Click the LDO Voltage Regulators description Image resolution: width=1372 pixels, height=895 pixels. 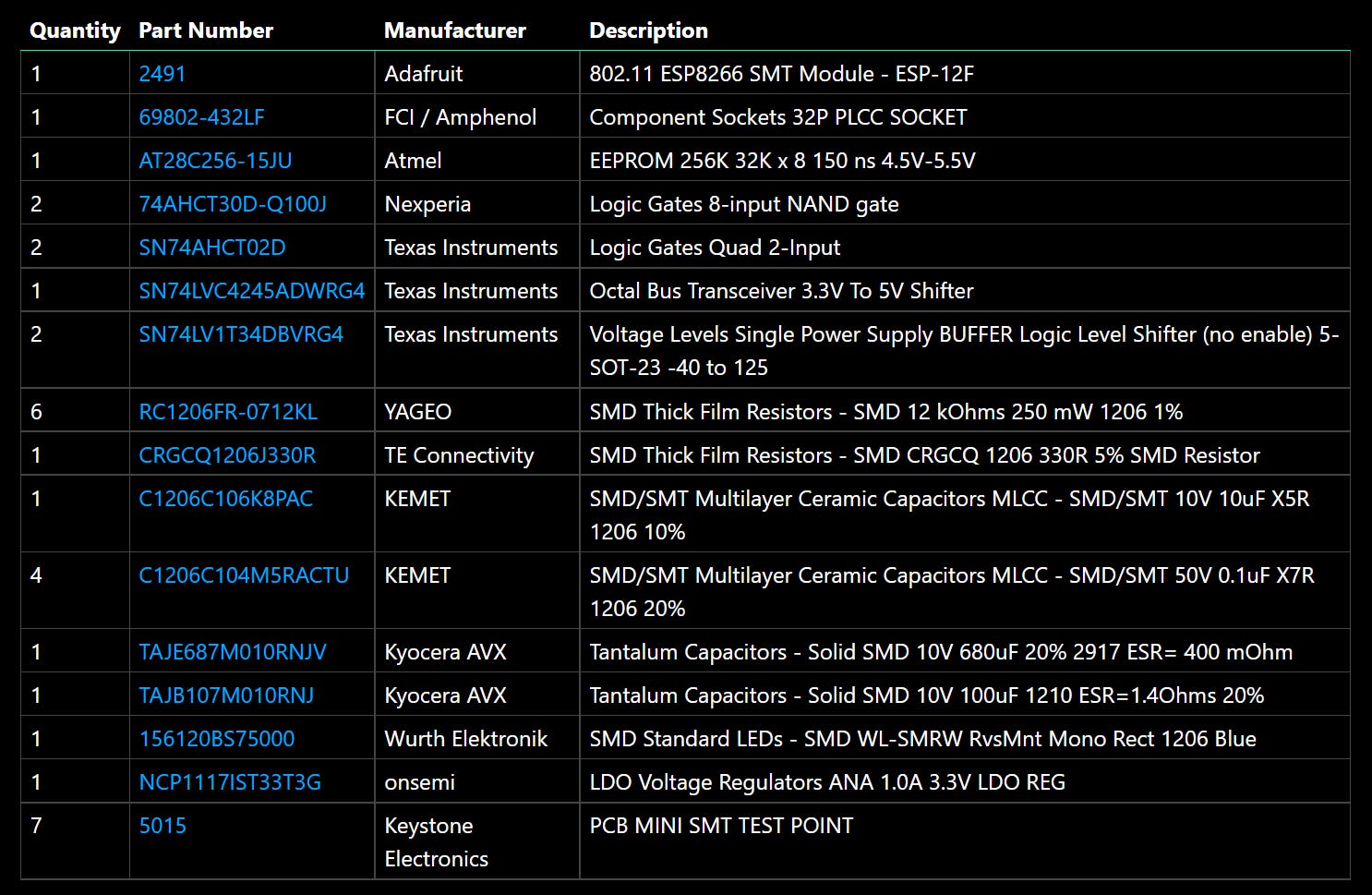[x=827, y=782]
